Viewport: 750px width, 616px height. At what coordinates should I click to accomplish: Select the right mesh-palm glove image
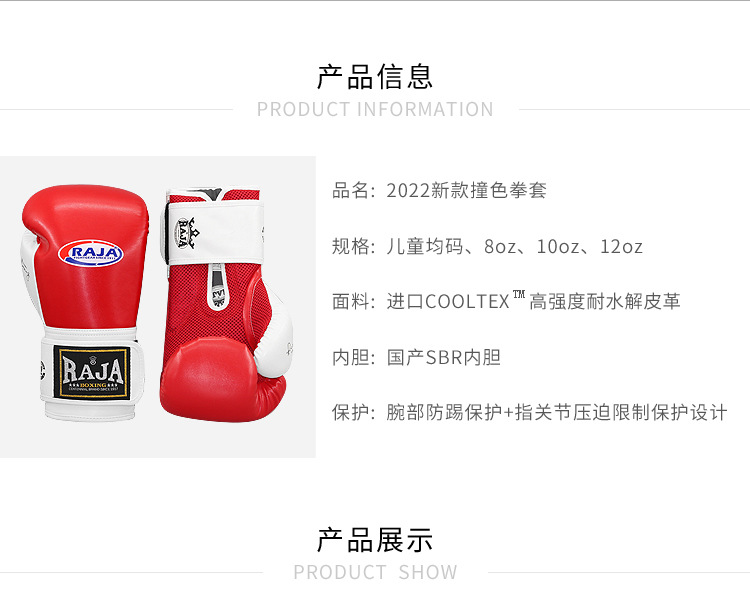pyautogui.click(x=226, y=304)
